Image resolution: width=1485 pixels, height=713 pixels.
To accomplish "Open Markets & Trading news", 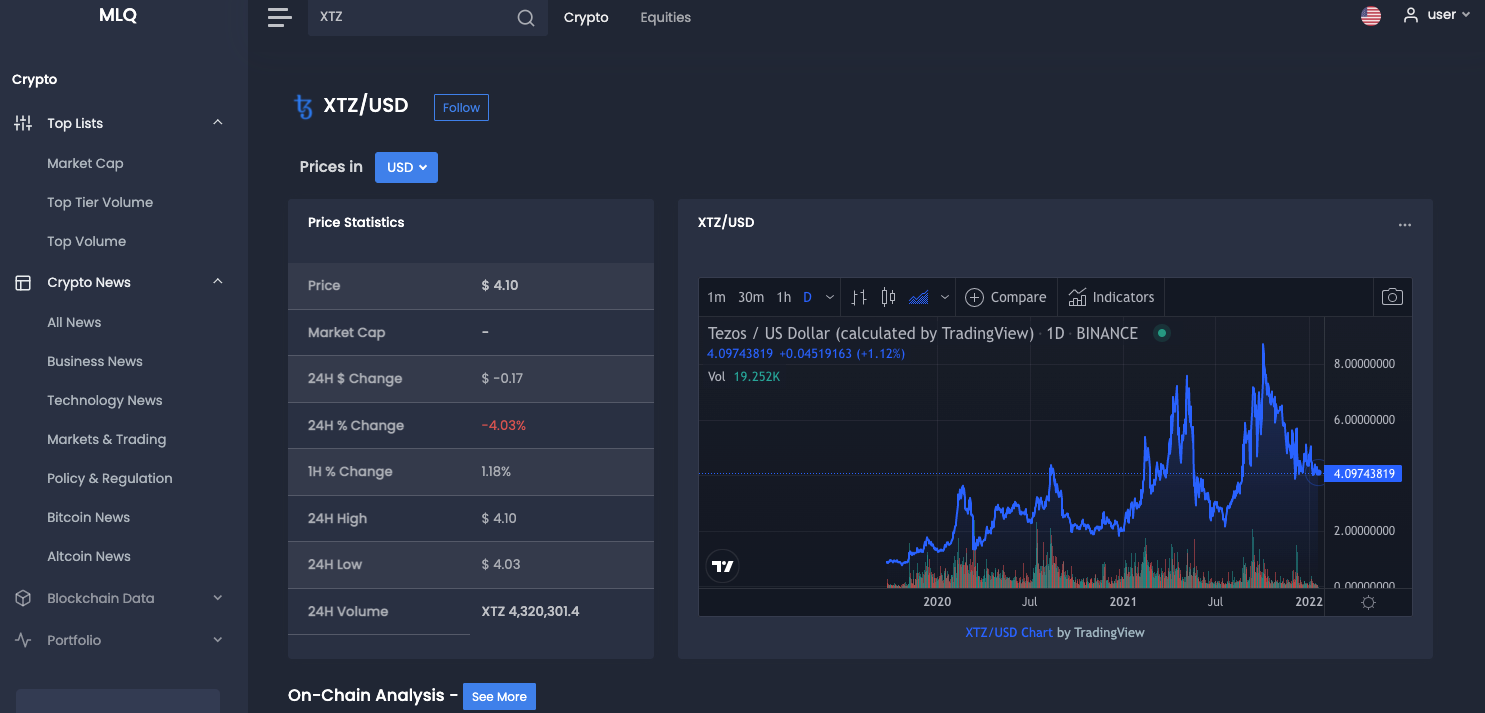I will tap(107, 439).
